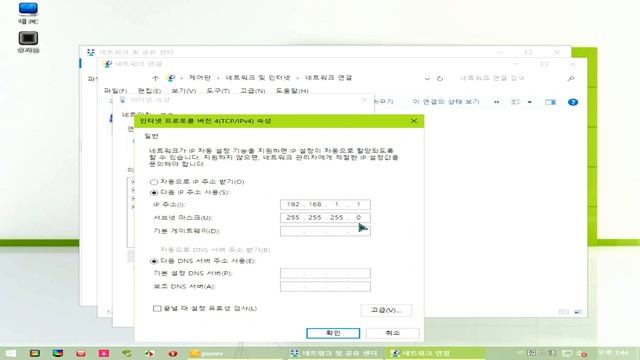
Task: Click the 네트워크 연결 window title icon
Action: coord(108,64)
